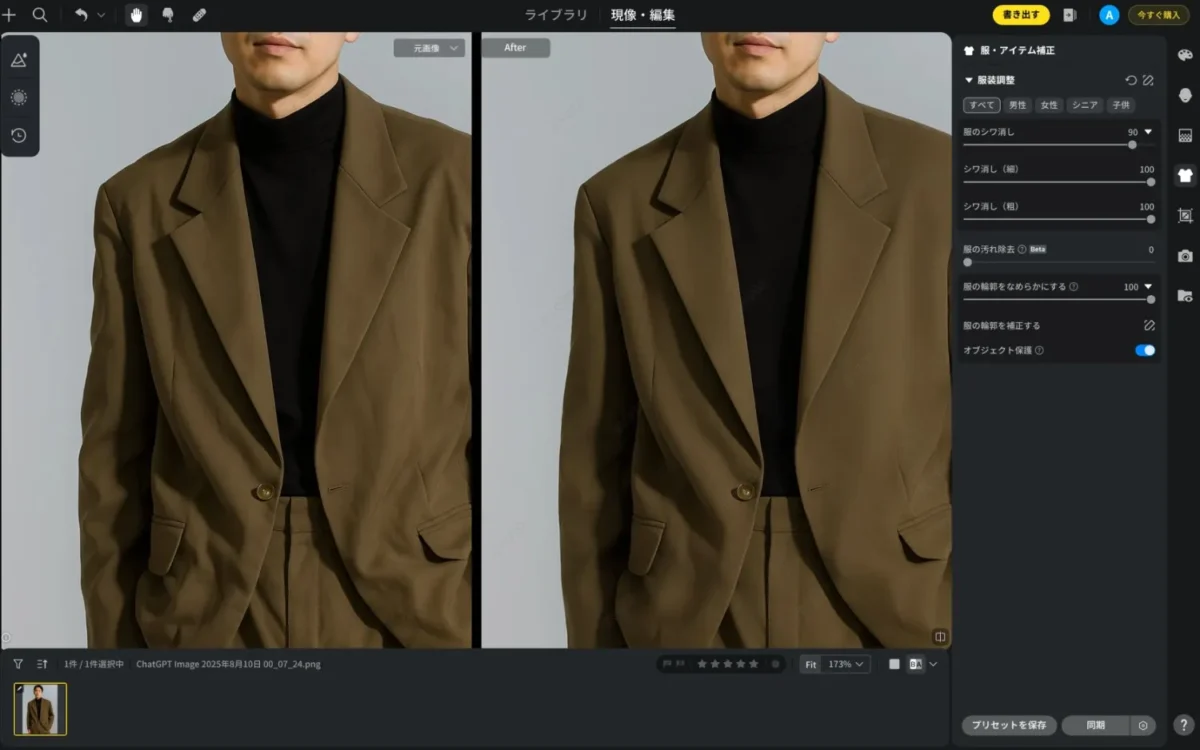Show help for 服の汚れ除去
This screenshot has height=750, width=1200.
(1022, 249)
